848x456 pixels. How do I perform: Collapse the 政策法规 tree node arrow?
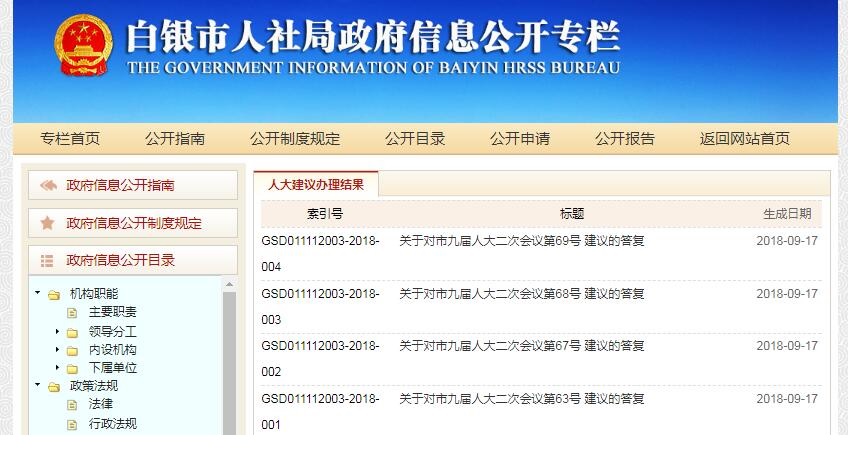pos(38,385)
